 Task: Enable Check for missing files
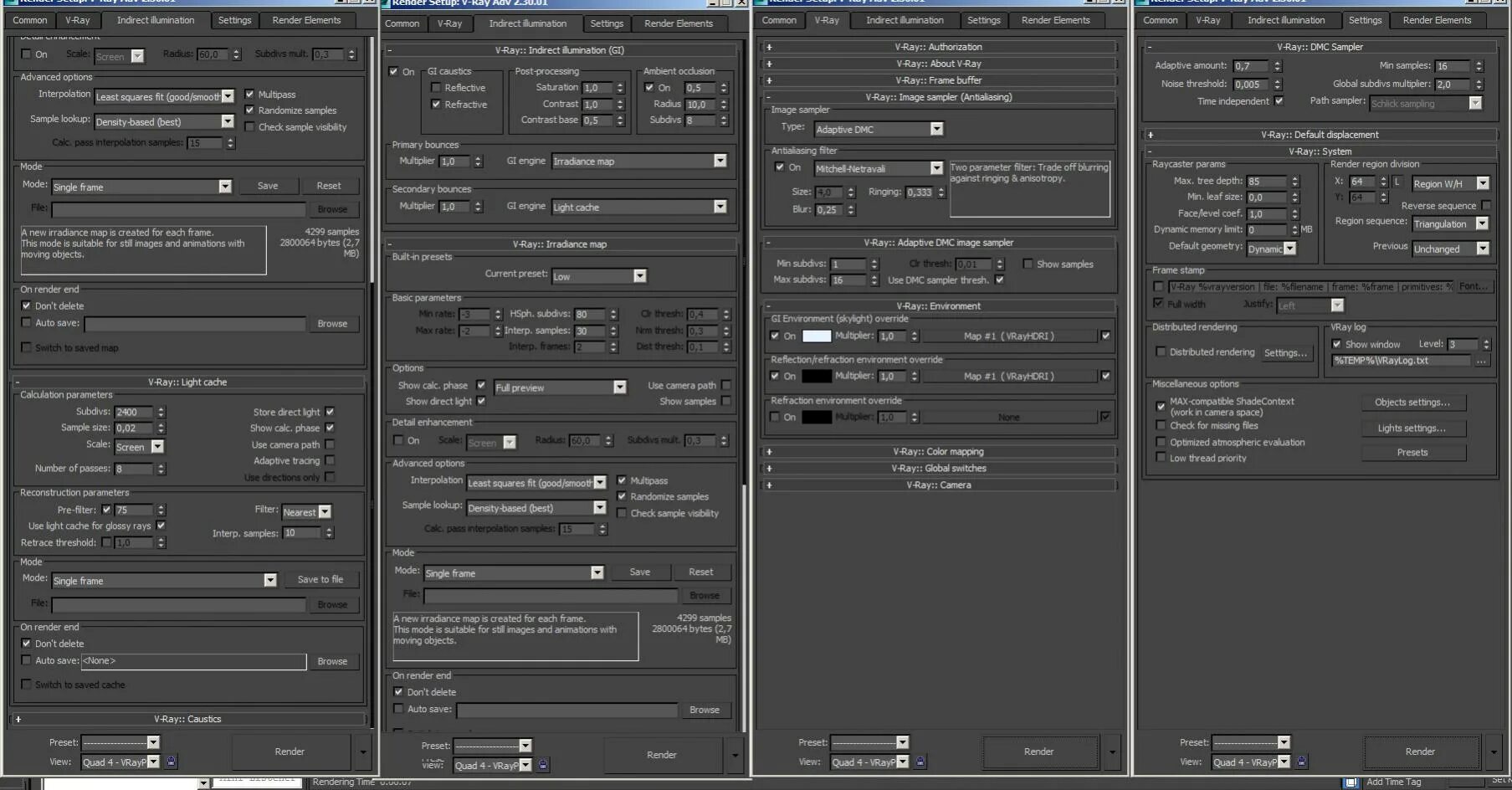[1161, 426]
